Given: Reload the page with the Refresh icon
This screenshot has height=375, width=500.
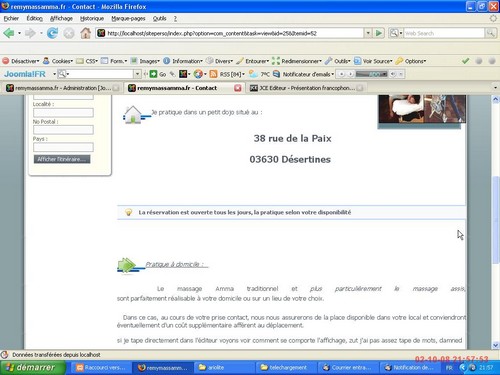Looking at the screenshot, I should [x=52, y=33].
